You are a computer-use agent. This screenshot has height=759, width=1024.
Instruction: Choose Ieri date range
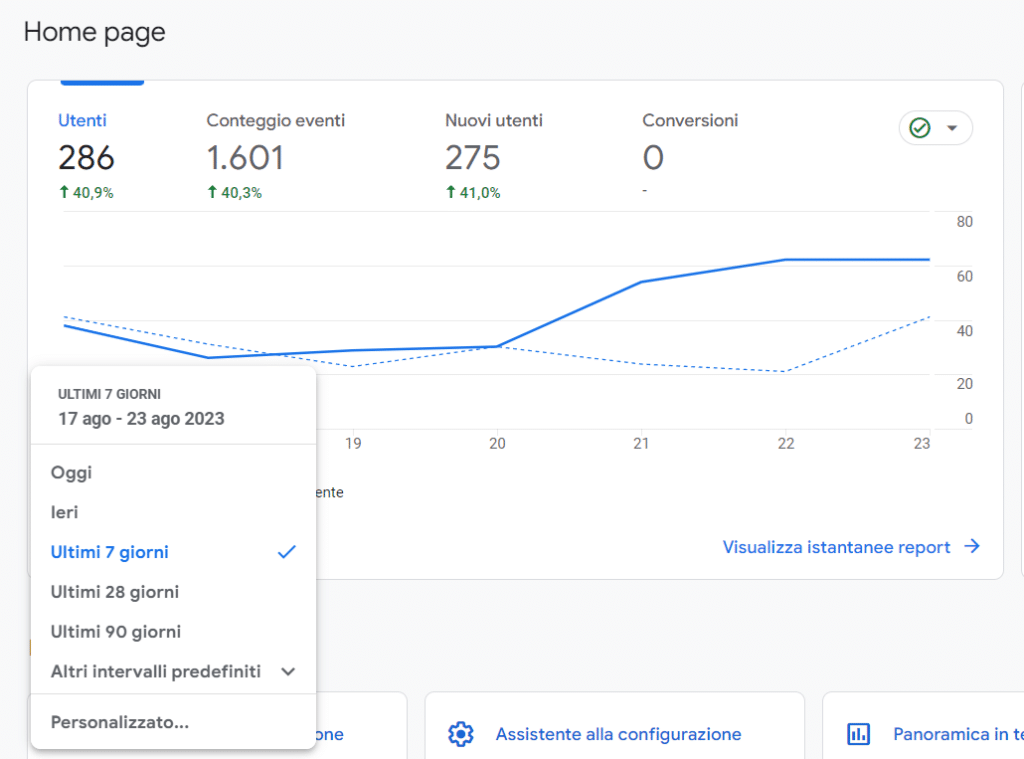point(173,512)
